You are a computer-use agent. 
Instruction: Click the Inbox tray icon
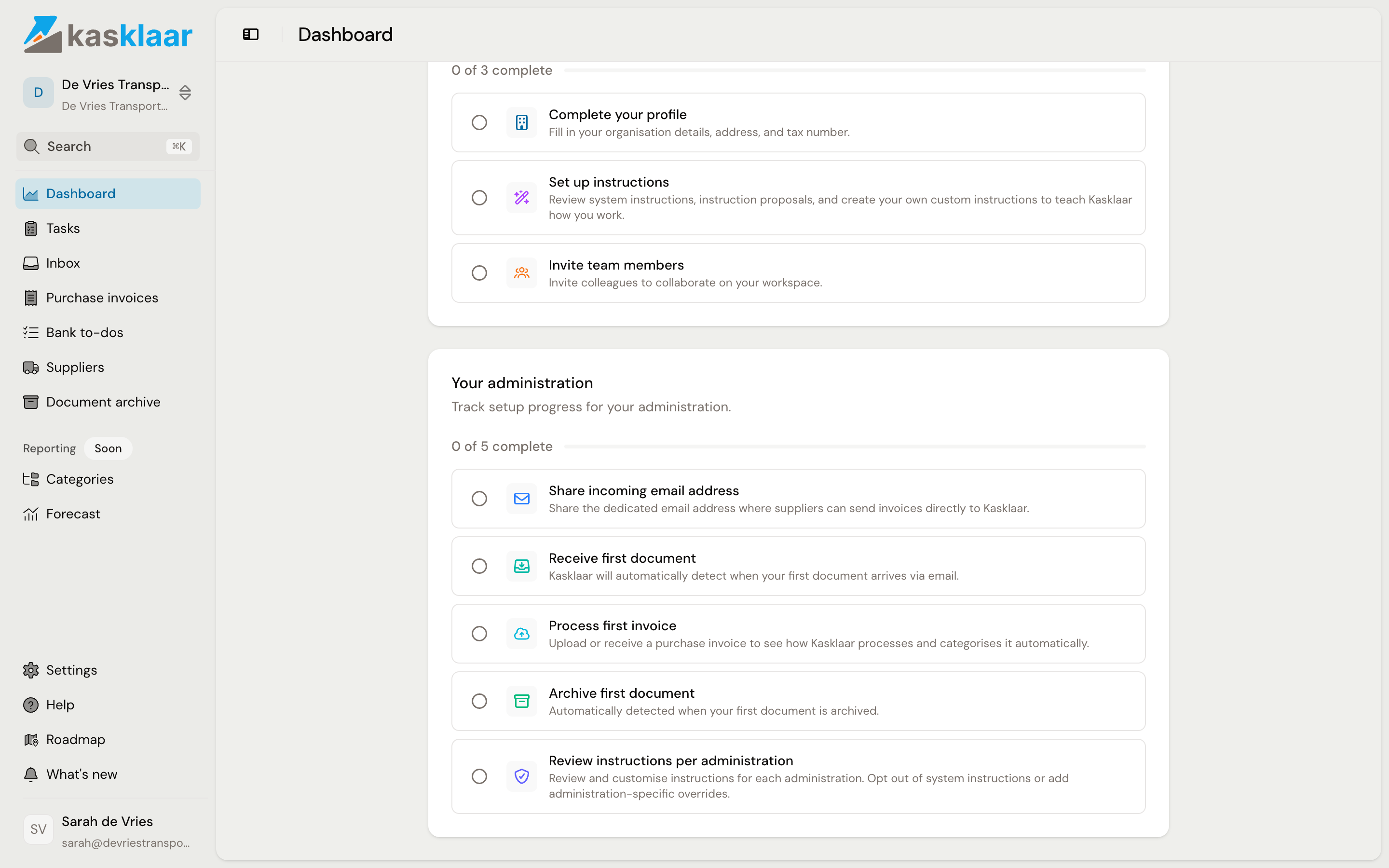(31, 263)
